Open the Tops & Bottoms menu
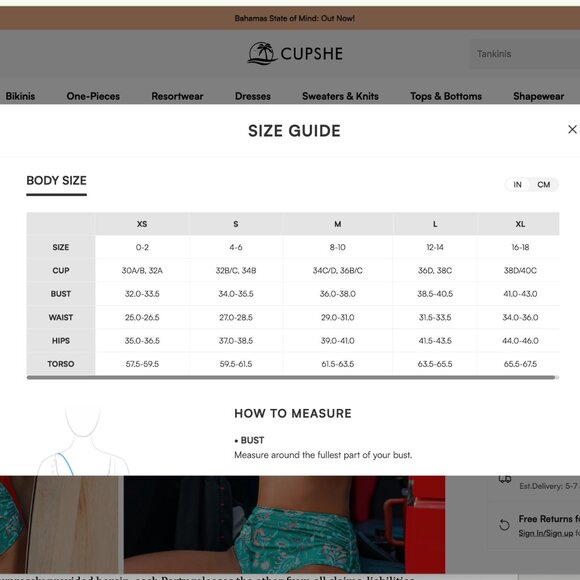580x580 pixels. (446, 96)
